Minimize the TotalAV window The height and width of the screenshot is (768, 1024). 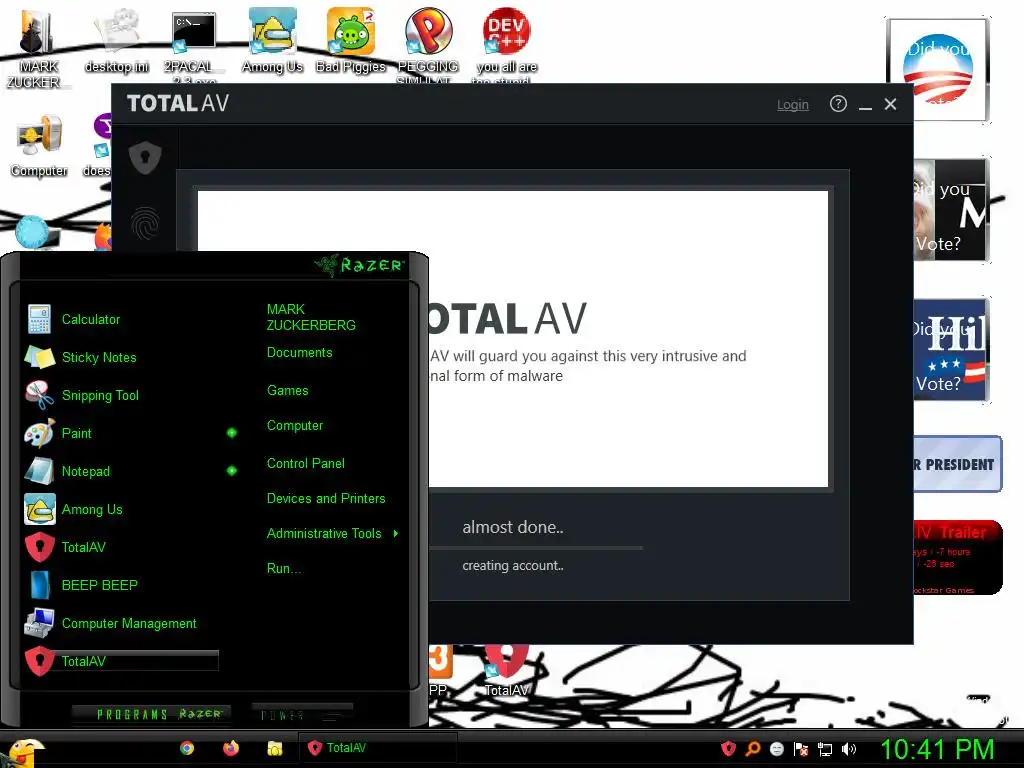point(865,105)
